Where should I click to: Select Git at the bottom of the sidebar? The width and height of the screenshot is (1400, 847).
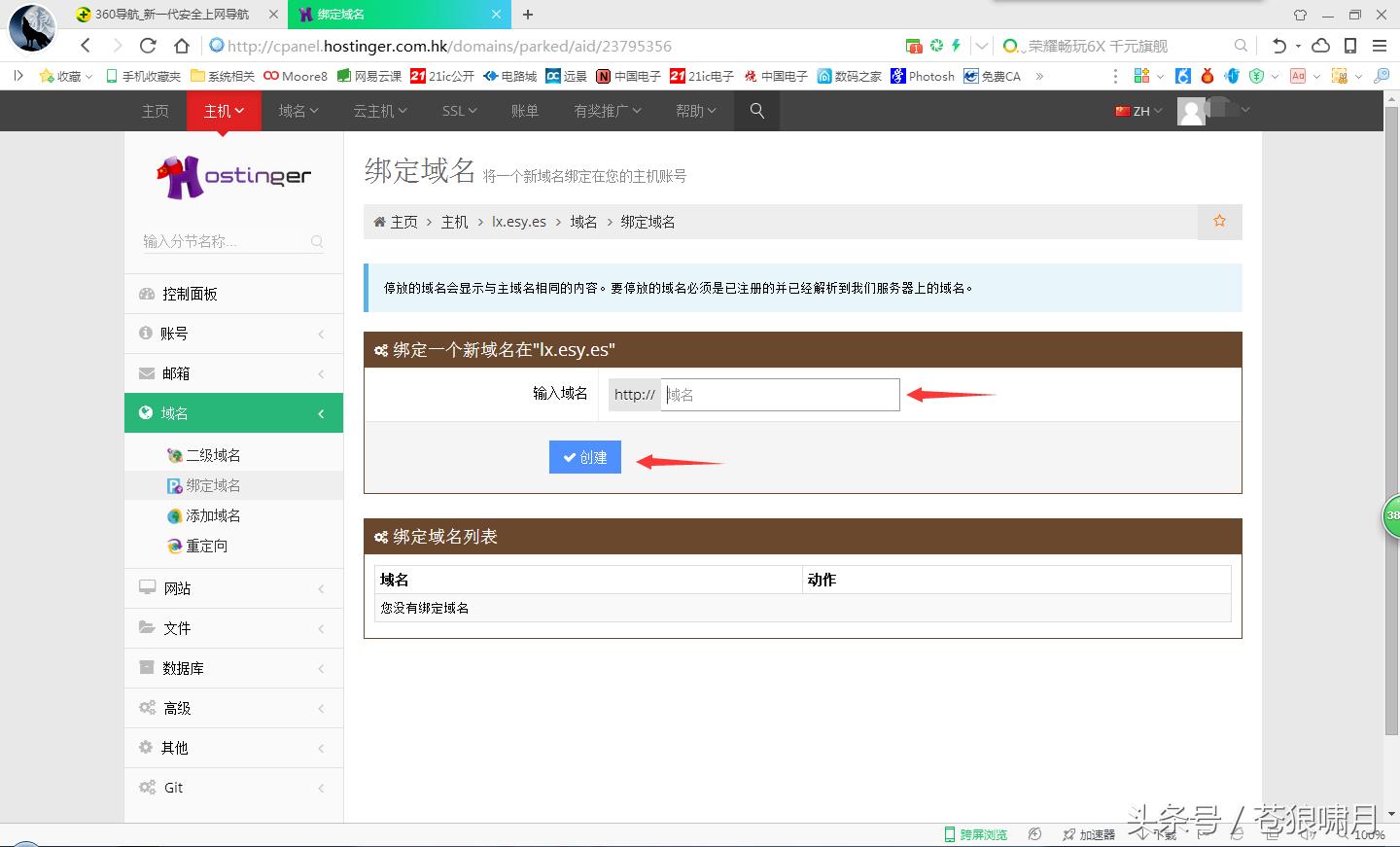(x=172, y=787)
